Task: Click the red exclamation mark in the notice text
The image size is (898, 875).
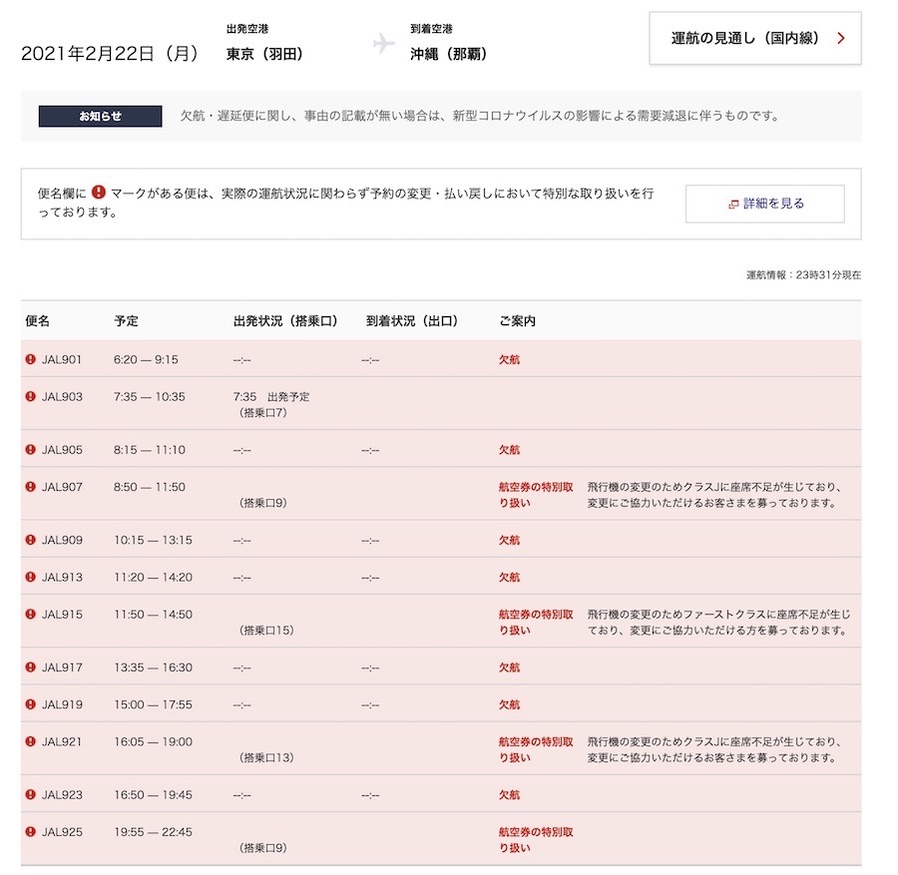Action: tap(99, 192)
